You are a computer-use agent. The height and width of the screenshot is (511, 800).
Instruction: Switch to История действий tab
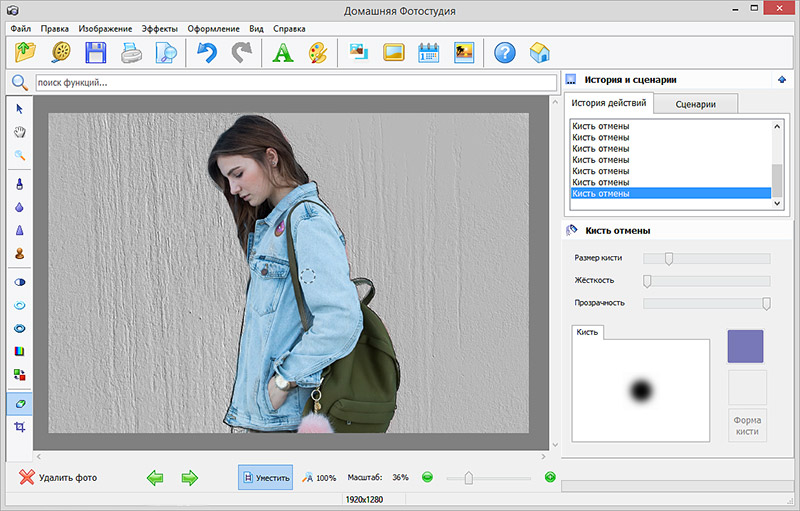point(609,103)
